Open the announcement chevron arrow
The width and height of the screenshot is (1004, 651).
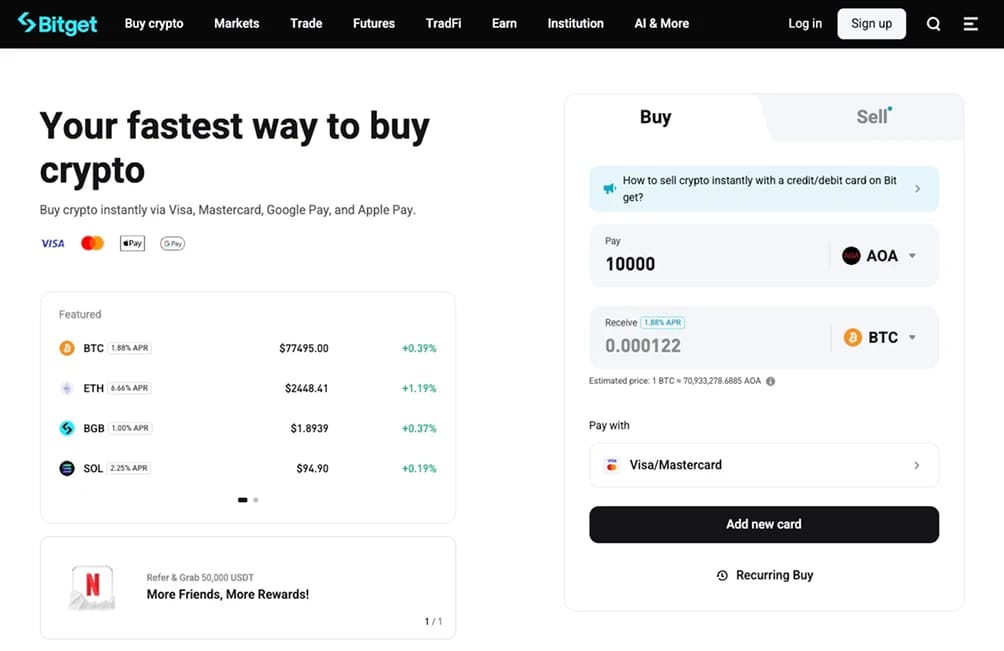pos(918,189)
